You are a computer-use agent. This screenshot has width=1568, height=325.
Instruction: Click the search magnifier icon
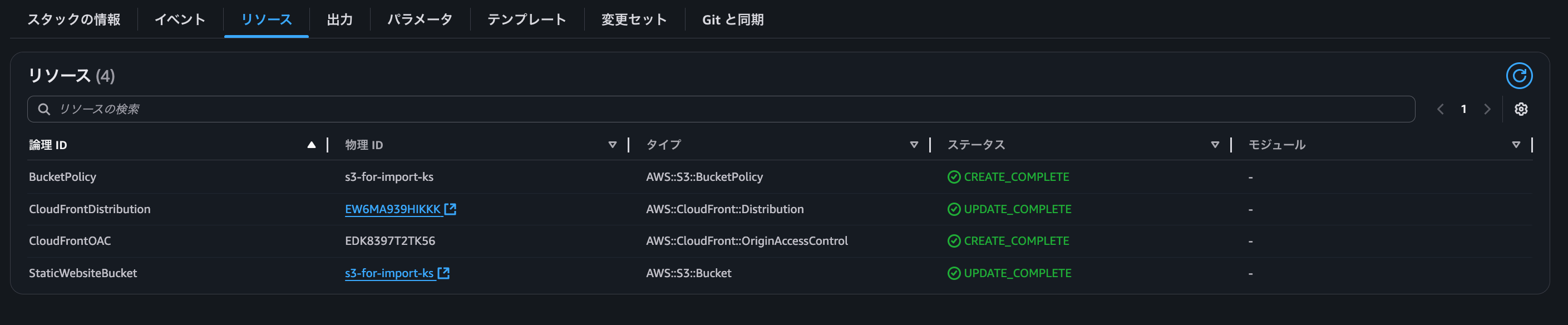[44, 109]
